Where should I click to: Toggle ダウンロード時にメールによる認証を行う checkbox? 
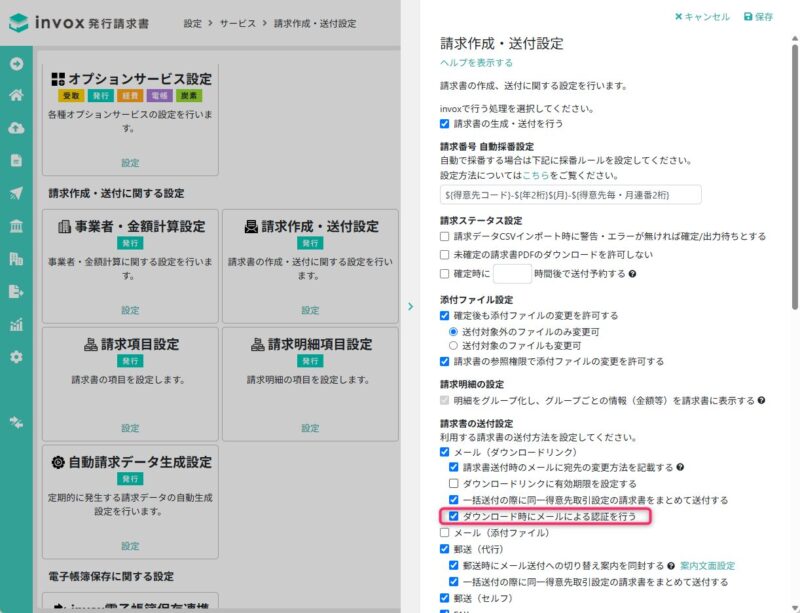[x=454, y=516]
